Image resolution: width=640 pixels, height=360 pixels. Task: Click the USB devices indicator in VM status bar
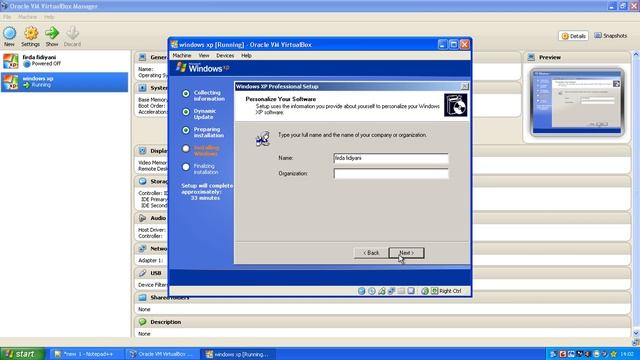tap(382, 291)
